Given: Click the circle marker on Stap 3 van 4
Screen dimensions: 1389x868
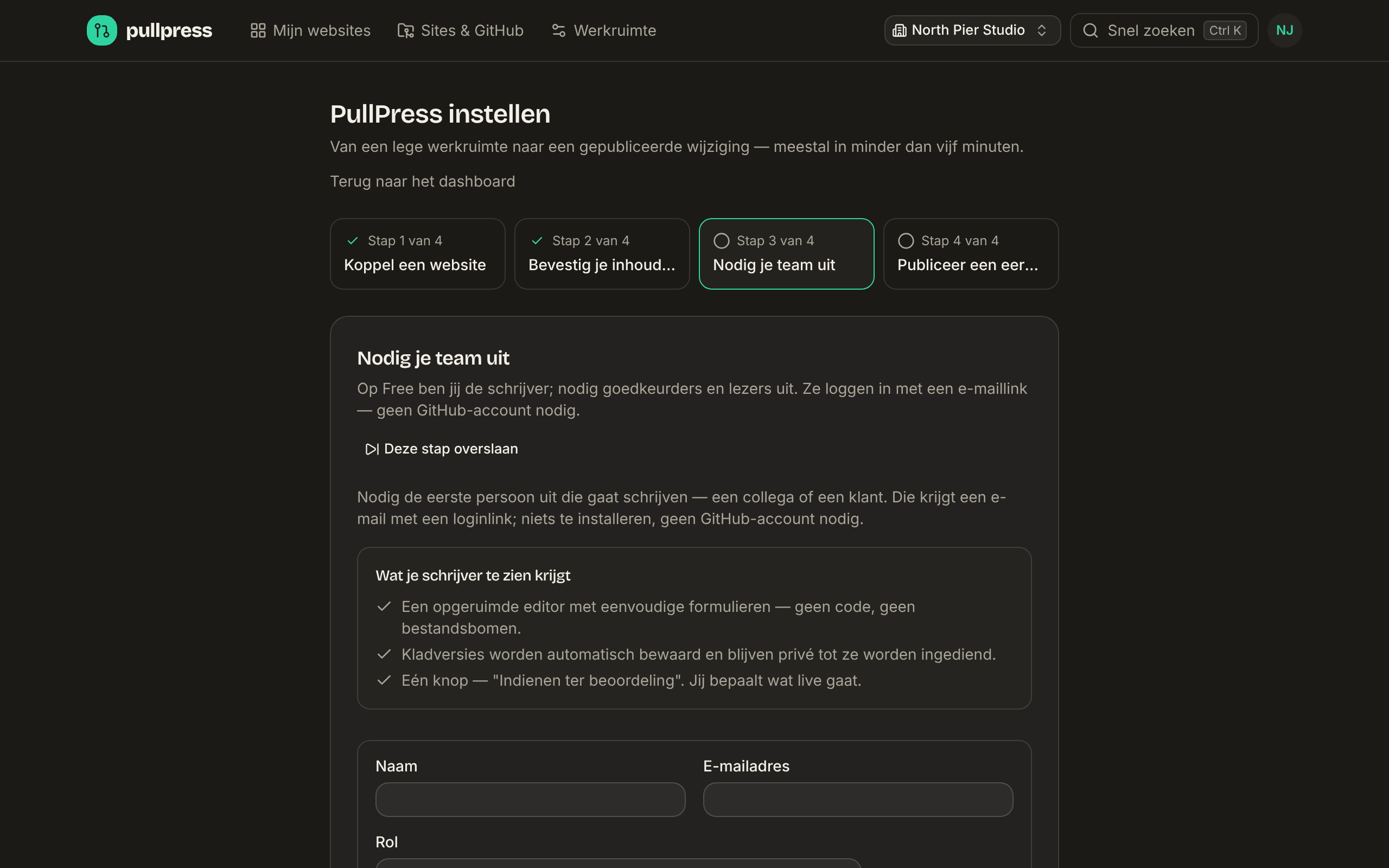Looking at the screenshot, I should click(721, 240).
